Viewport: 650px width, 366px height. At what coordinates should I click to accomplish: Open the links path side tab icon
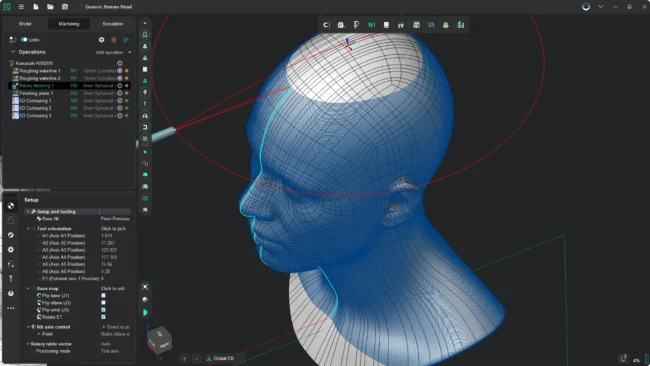tap(11, 264)
